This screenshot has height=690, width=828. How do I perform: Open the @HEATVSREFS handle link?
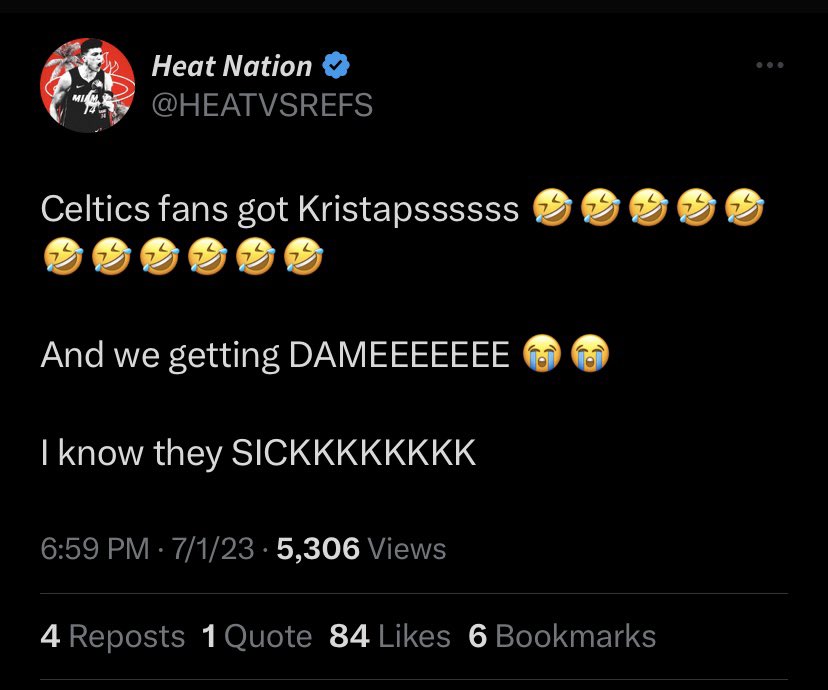point(262,105)
